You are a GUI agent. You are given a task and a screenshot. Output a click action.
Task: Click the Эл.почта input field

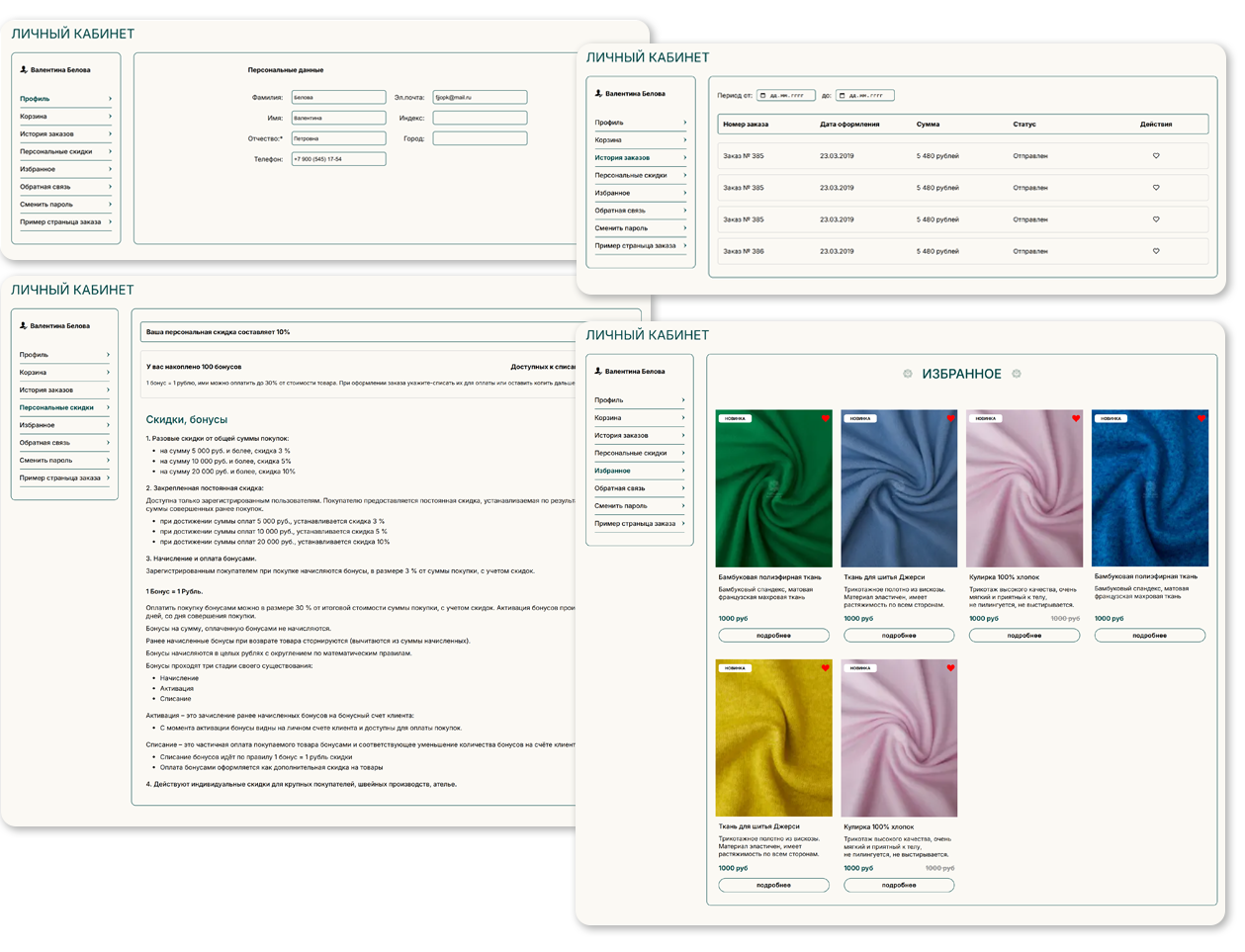point(480,97)
